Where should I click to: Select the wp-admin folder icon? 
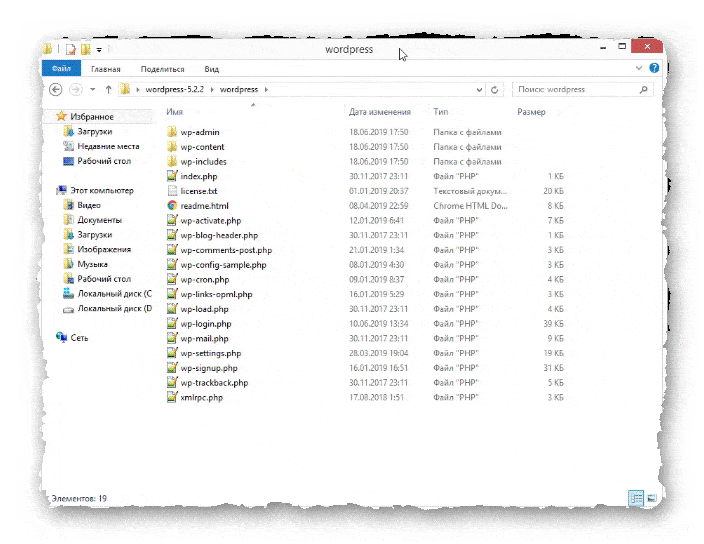172,132
